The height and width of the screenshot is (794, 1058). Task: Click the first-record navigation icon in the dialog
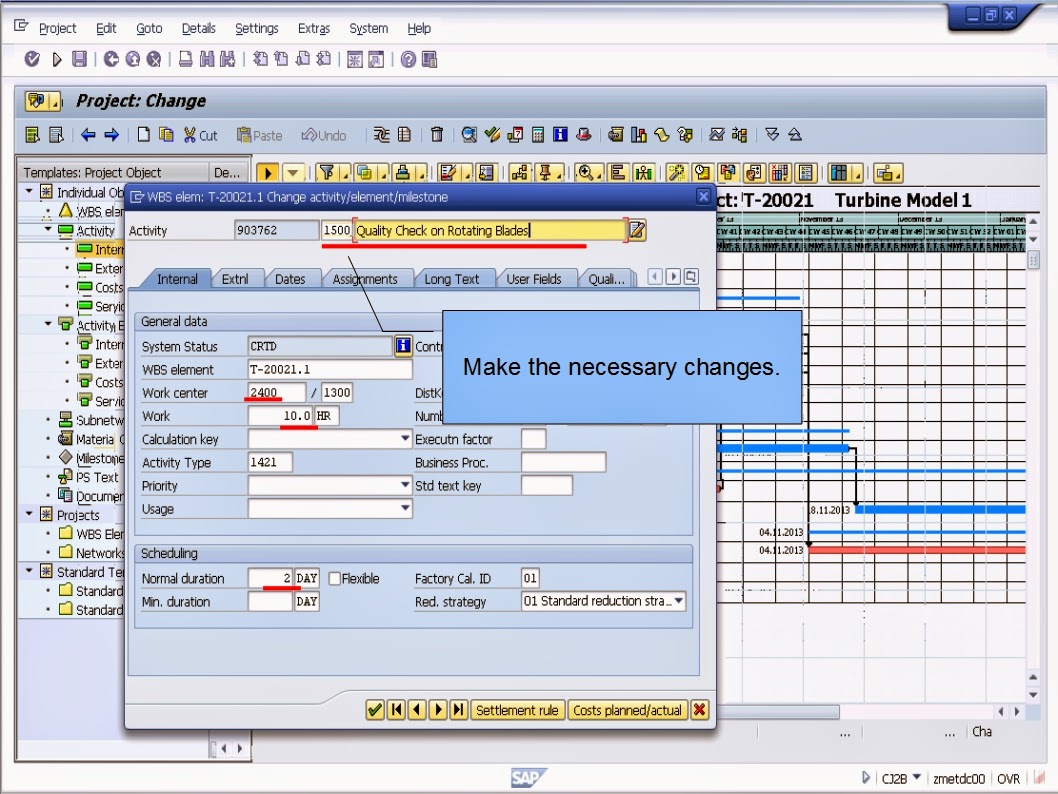tap(396, 710)
